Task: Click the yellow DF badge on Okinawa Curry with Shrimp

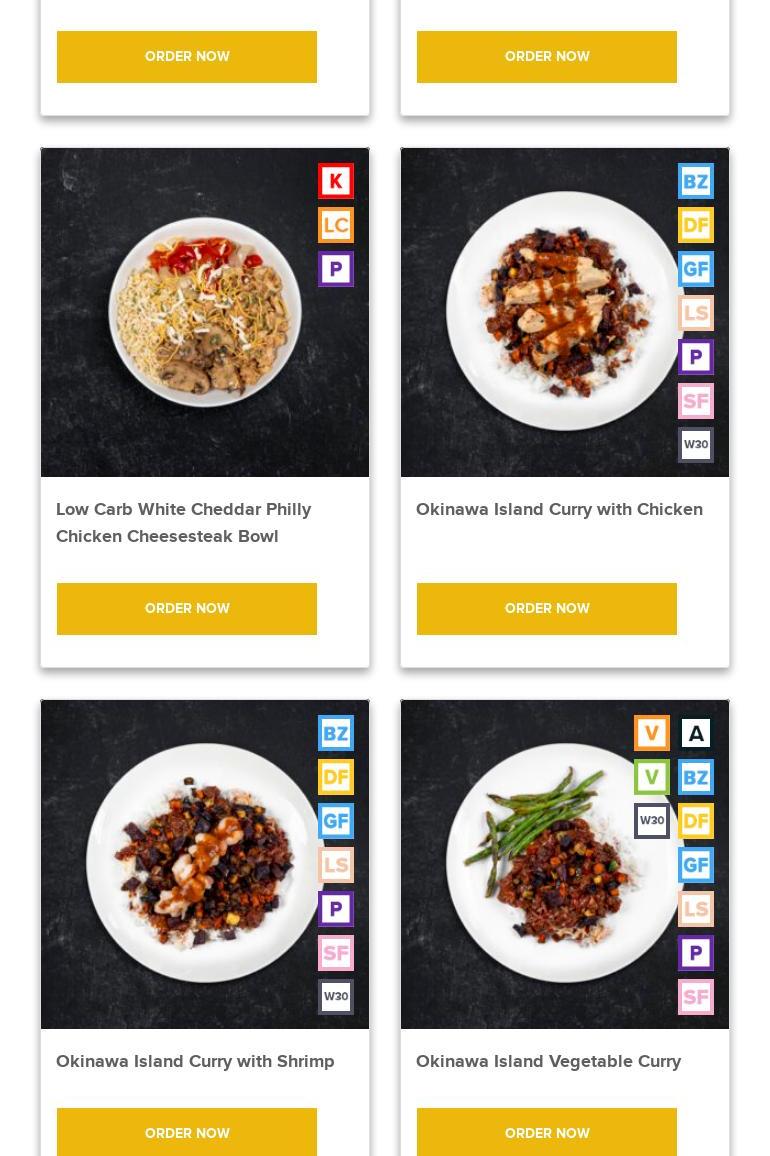Action: (336, 777)
